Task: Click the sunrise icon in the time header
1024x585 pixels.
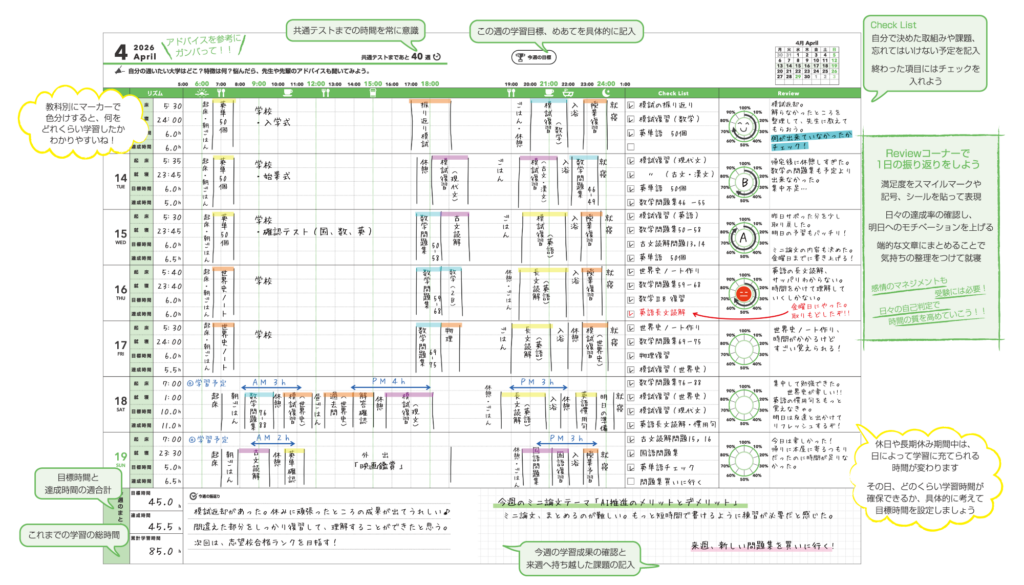Action: [x=201, y=93]
